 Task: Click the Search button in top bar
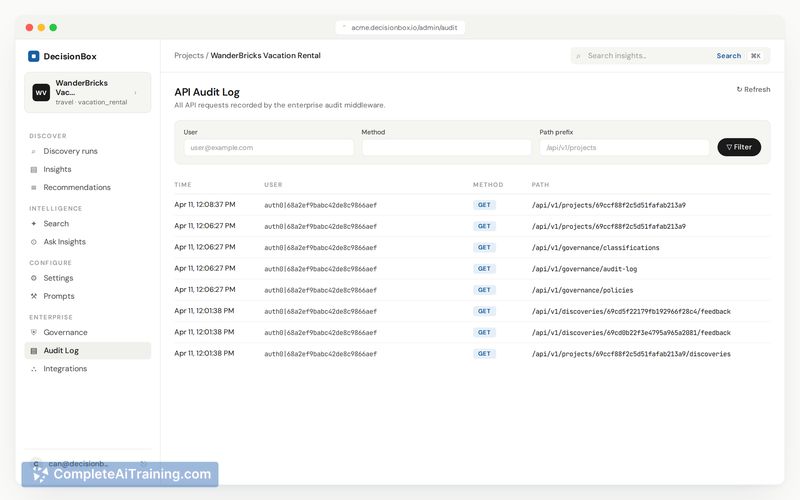[729, 56]
